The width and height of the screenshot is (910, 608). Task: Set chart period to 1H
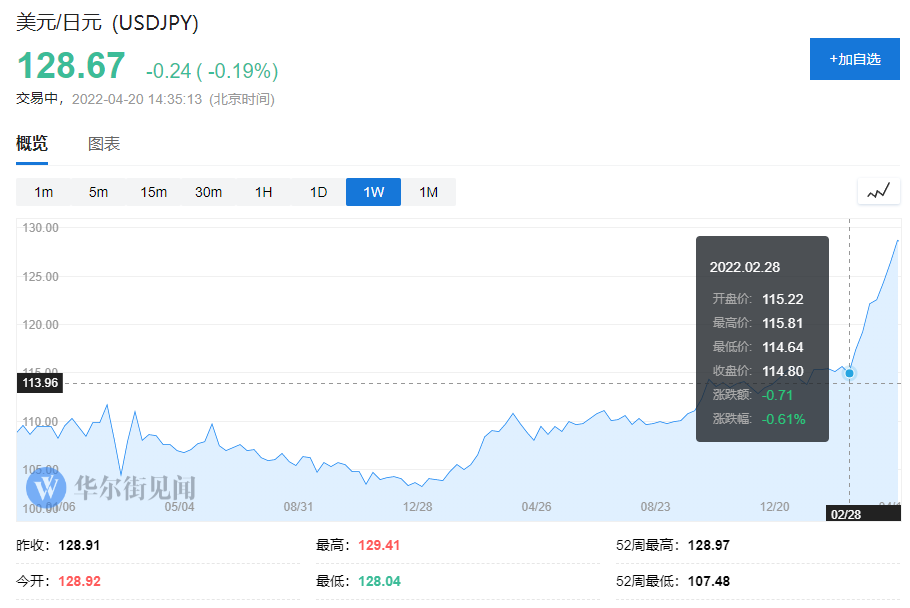[x=263, y=192]
